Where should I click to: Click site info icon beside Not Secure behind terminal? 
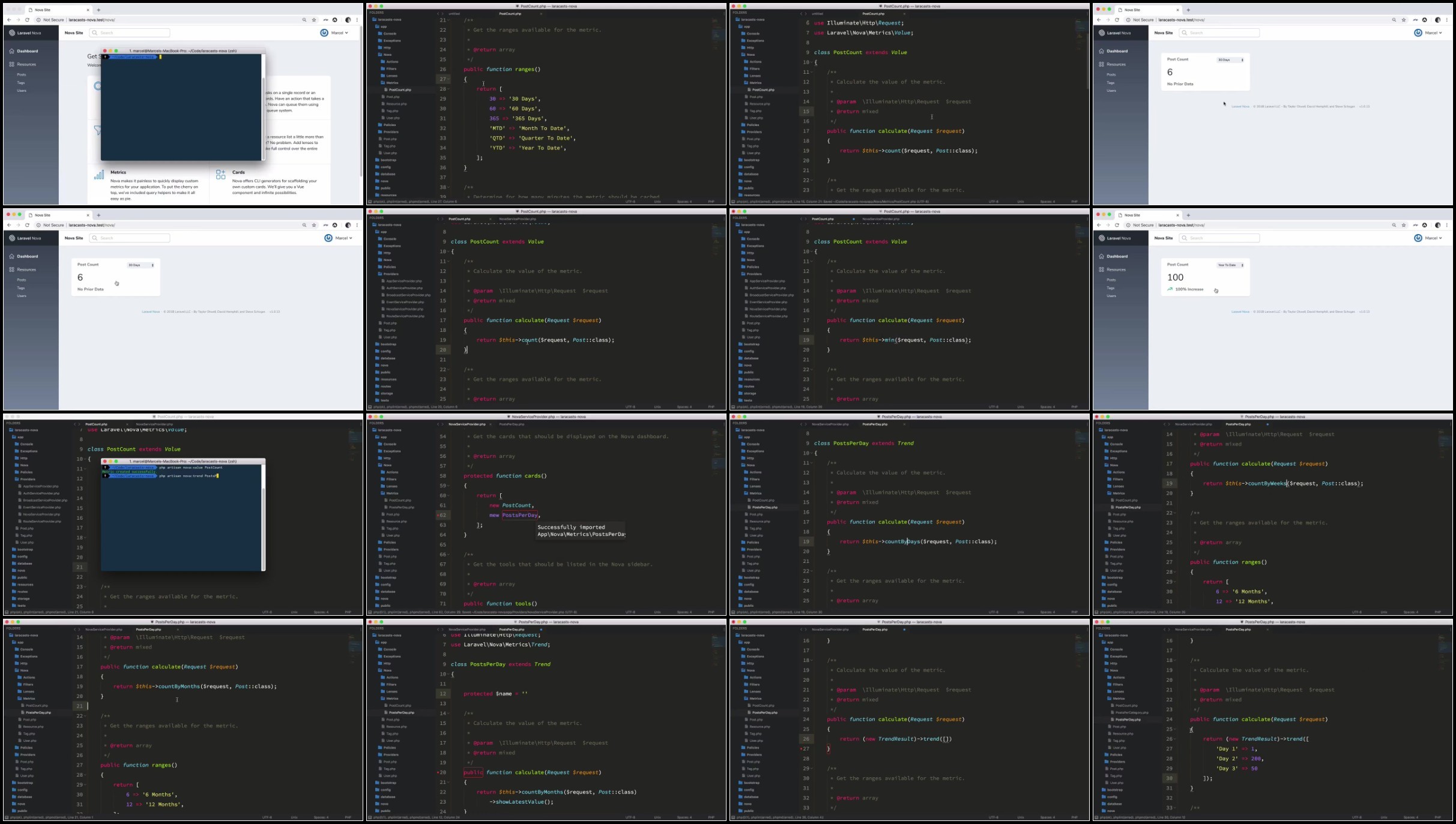[x=38, y=20]
